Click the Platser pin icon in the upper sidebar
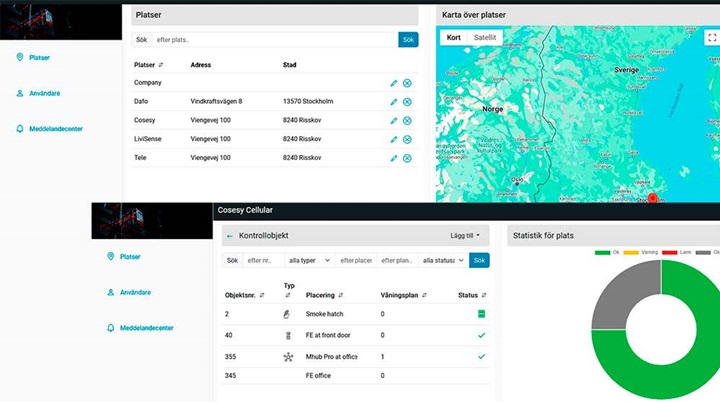This screenshot has width=720, height=402. [x=20, y=57]
